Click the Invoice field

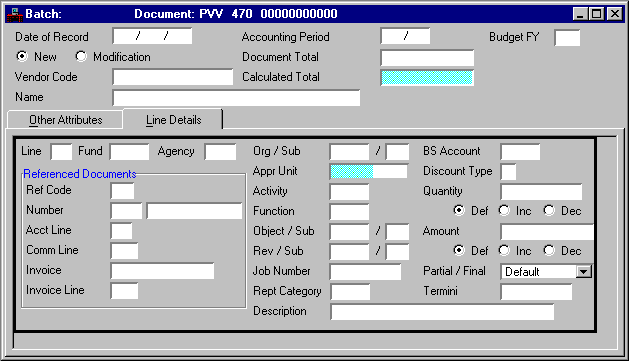point(162,271)
